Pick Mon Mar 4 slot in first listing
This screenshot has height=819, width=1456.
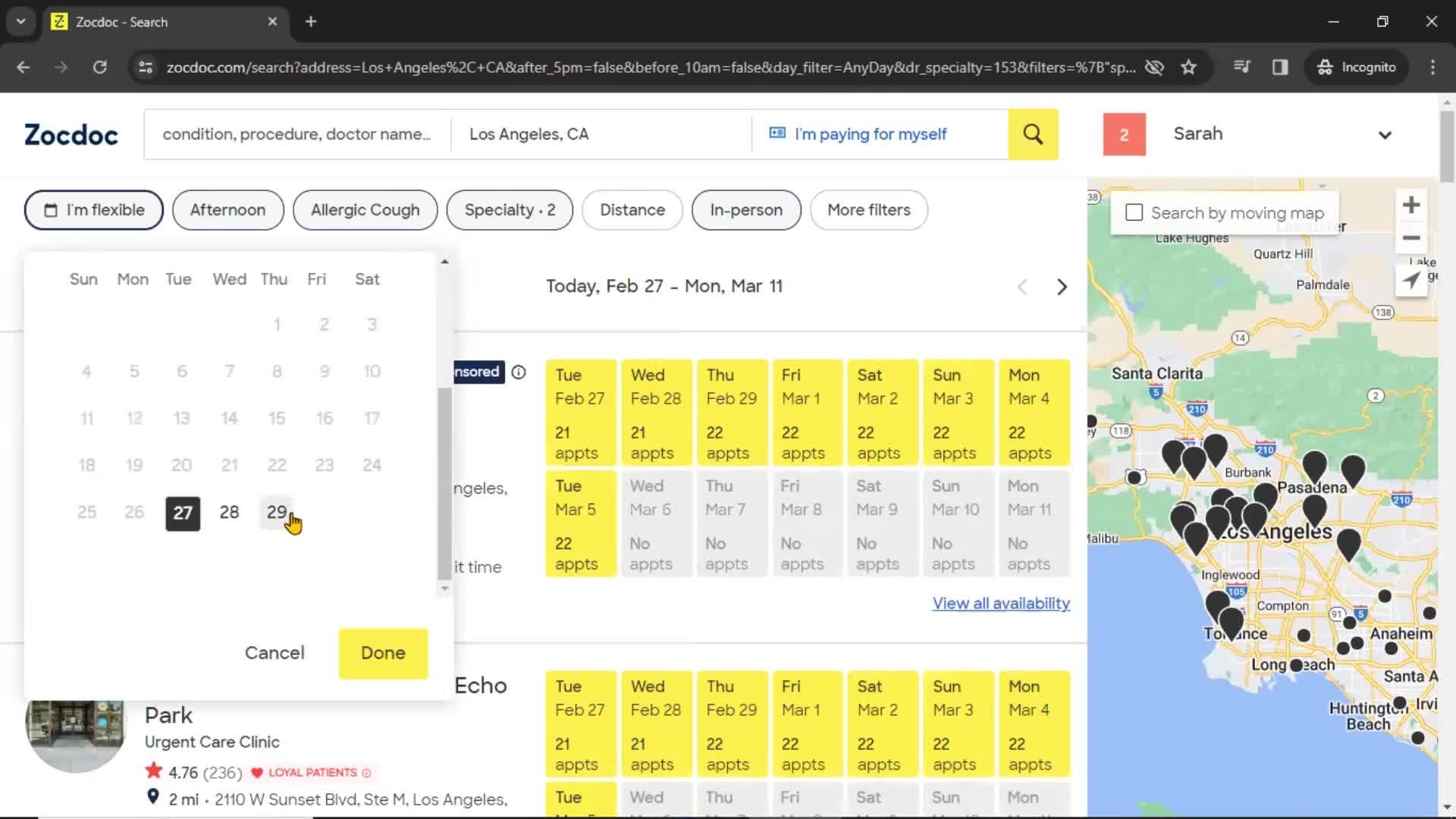pos(1034,413)
